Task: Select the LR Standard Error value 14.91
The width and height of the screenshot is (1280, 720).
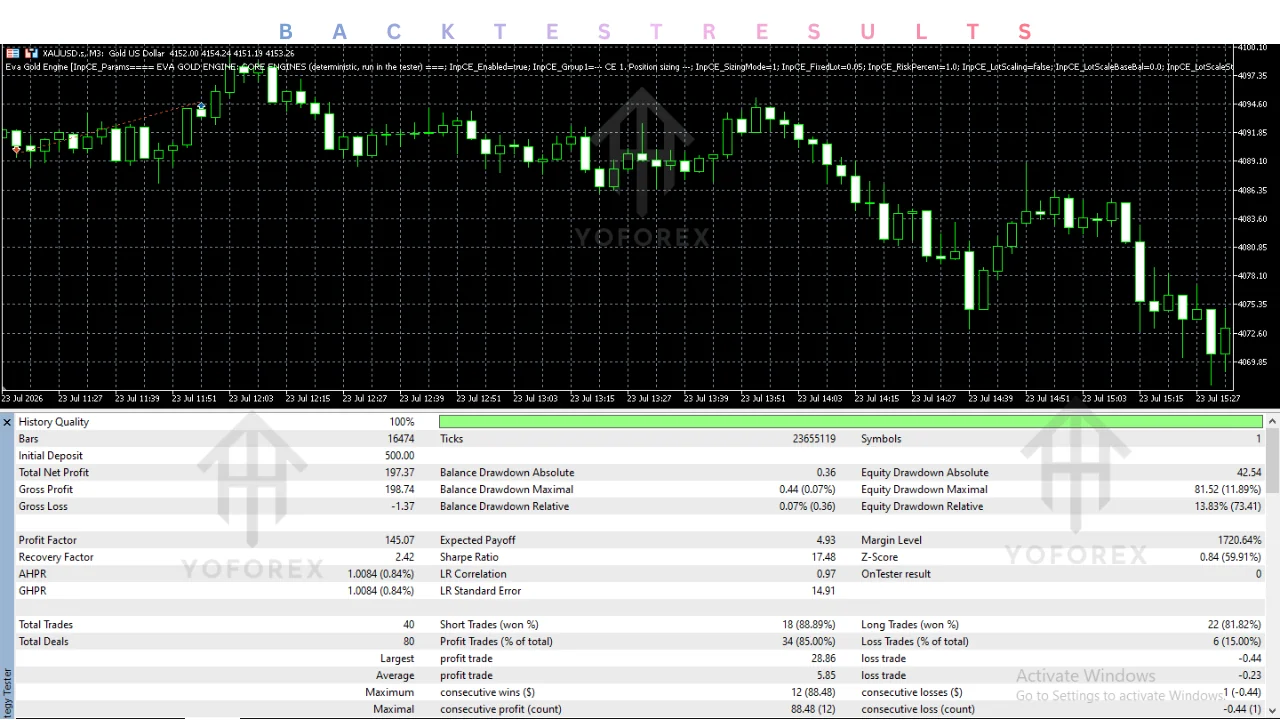Action: click(x=824, y=591)
